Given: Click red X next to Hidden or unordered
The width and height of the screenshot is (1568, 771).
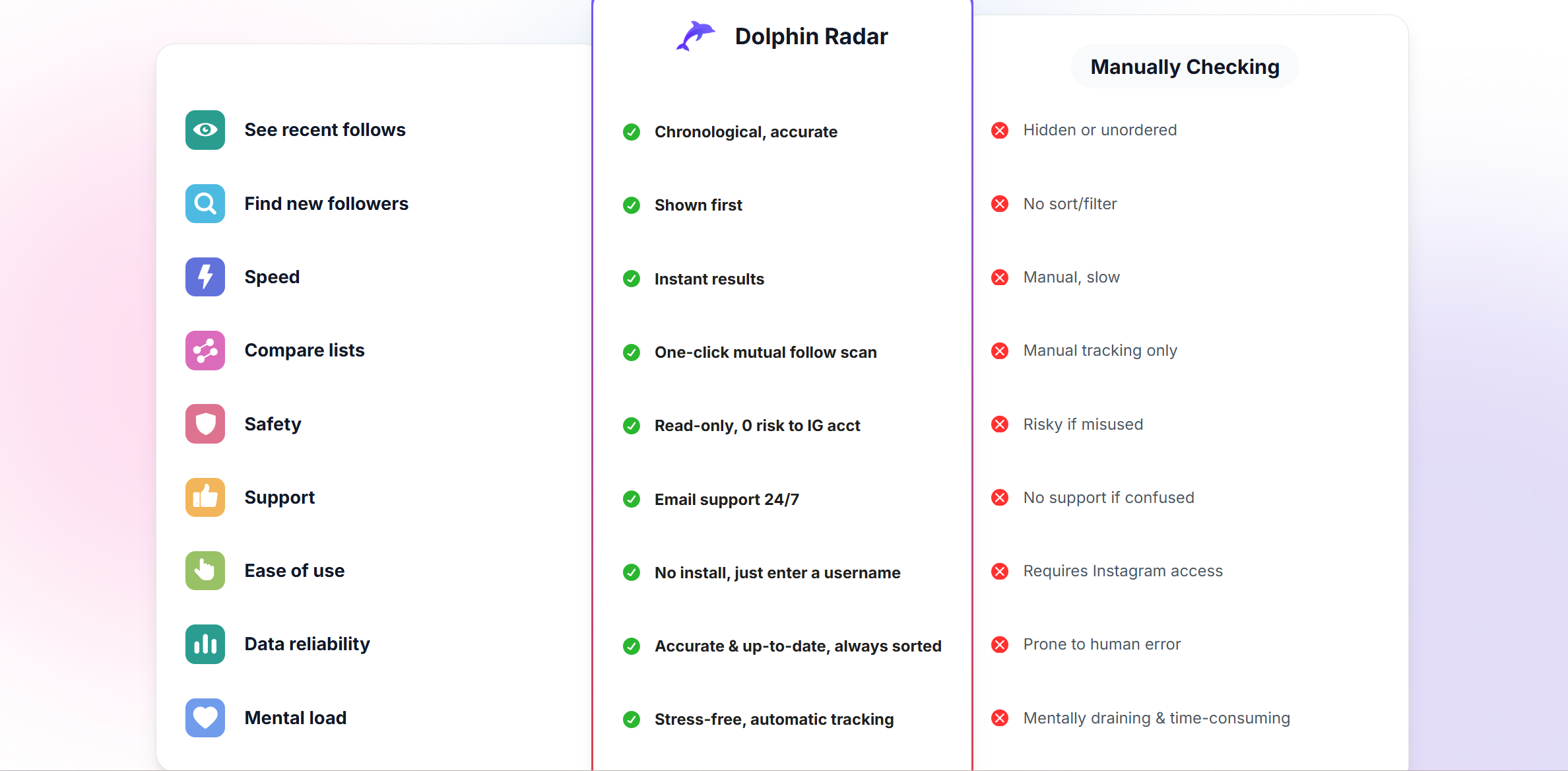Looking at the screenshot, I should 1000,130.
